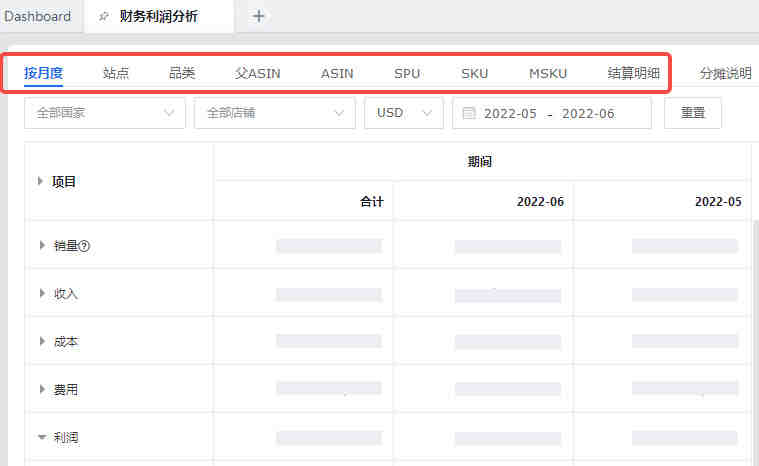This screenshot has width=759, height=466.
Task: Select the 财务利润分析 tab
Action: tap(159, 16)
